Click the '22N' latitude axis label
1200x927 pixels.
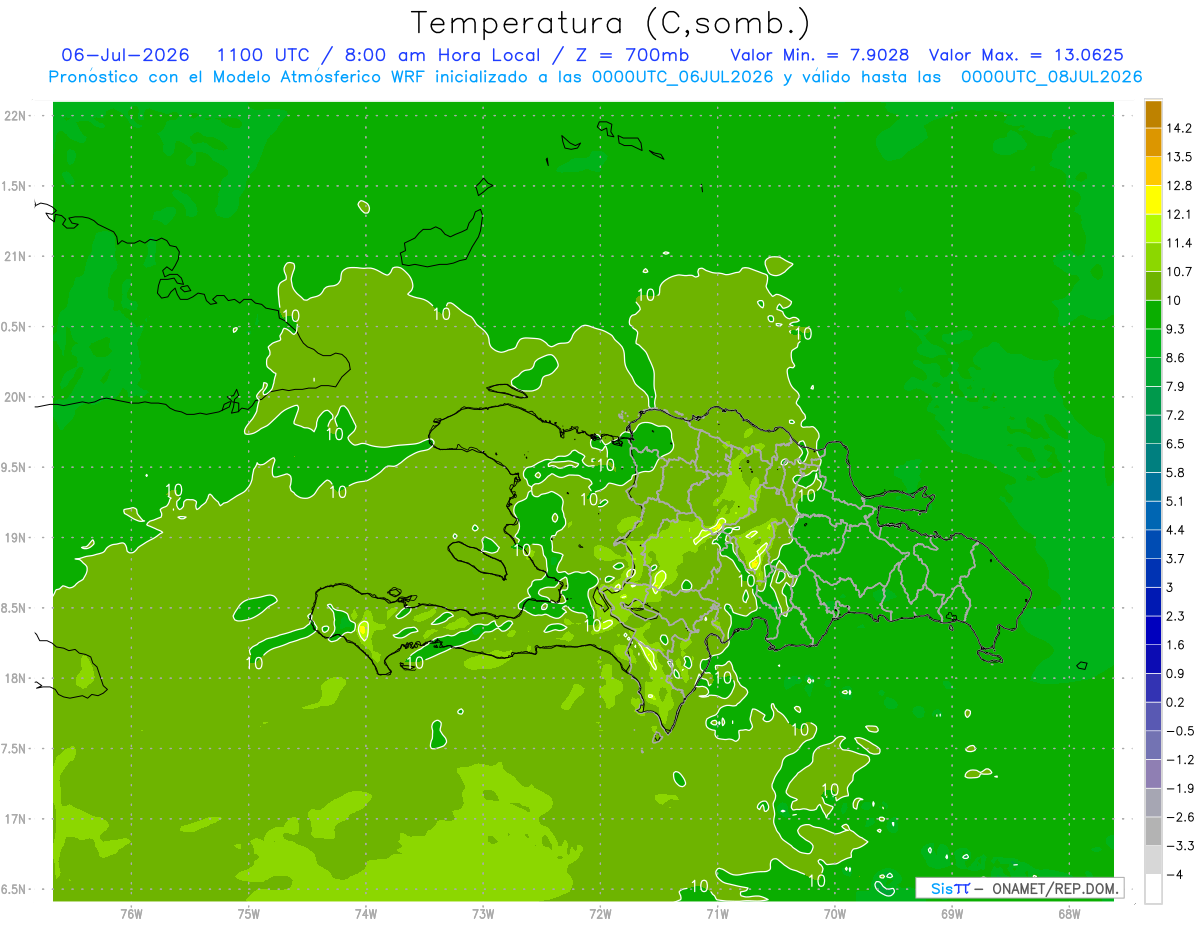point(16,116)
